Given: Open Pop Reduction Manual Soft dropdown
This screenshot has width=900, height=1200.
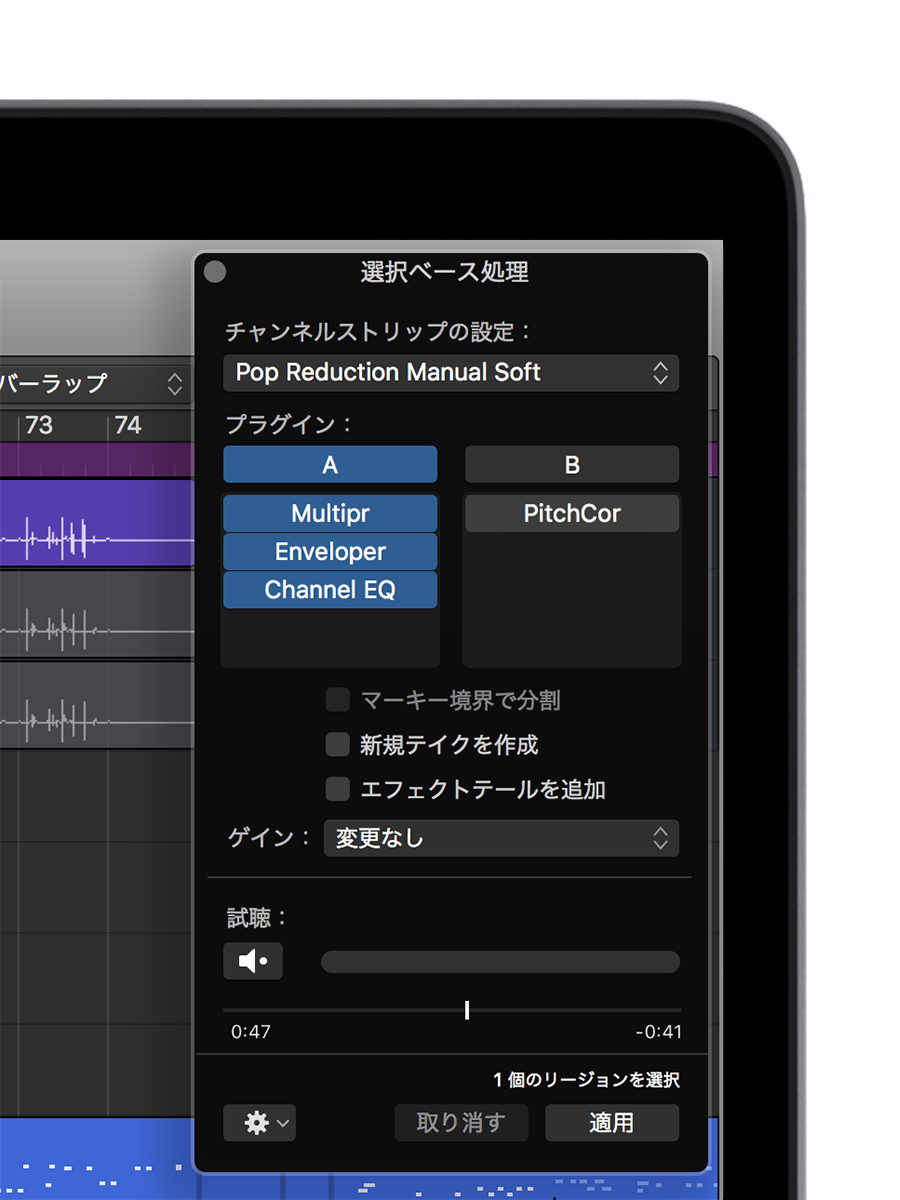Looking at the screenshot, I should point(451,373).
